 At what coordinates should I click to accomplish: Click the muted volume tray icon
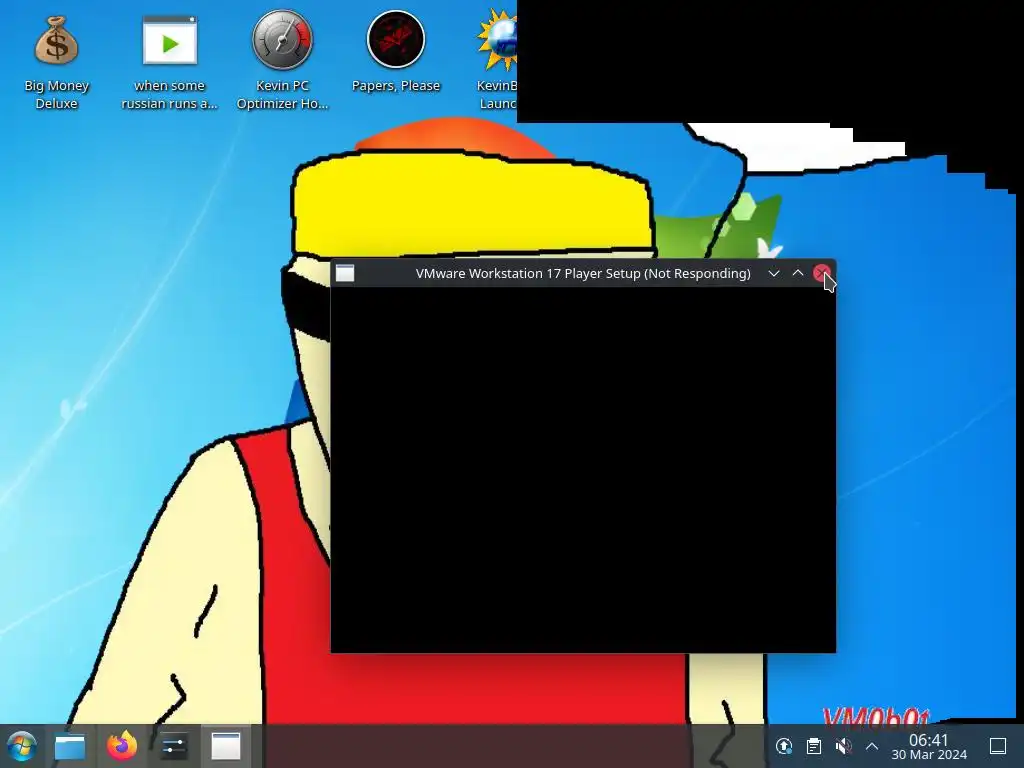[843, 746]
